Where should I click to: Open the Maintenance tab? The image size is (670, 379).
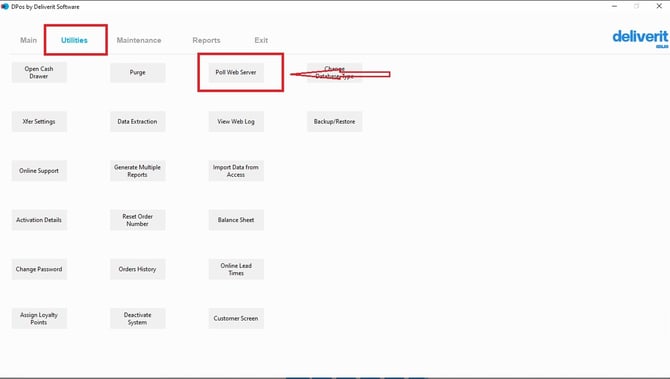point(139,40)
